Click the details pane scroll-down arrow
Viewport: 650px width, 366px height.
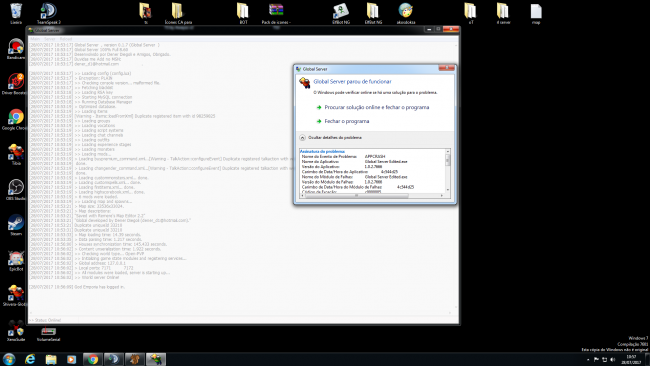coord(448,191)
